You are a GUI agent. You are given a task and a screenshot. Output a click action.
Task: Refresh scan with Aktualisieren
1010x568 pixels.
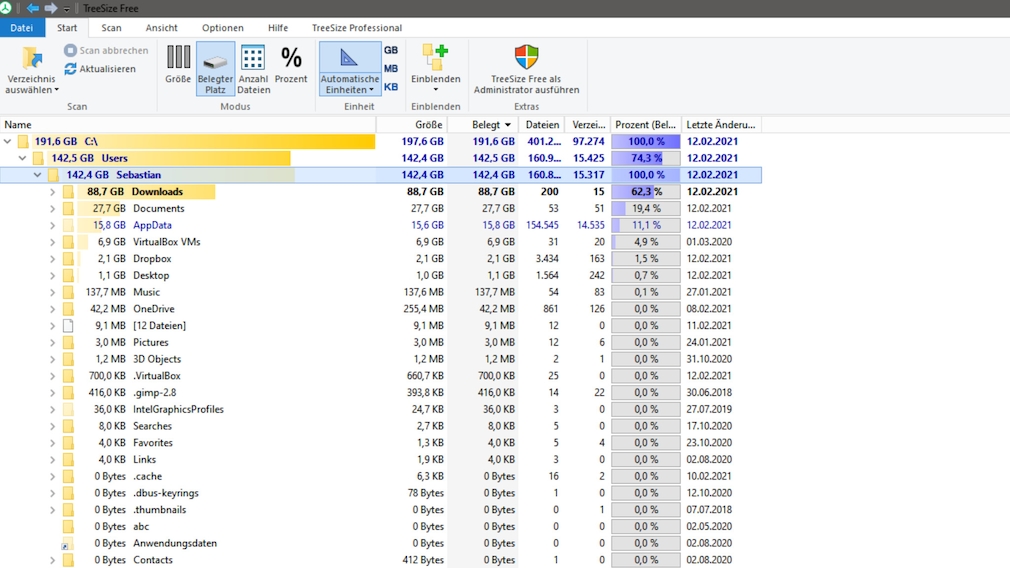pyautogui.click(x=100, y=69)
